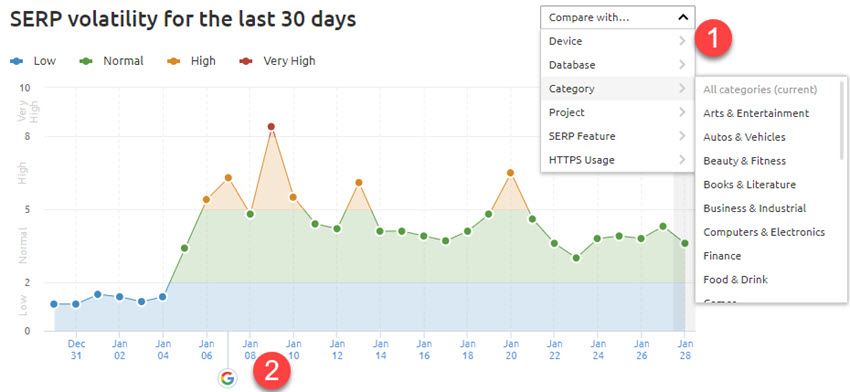
Task: Click the green data point on Jan 28
Action: [685, 243]
